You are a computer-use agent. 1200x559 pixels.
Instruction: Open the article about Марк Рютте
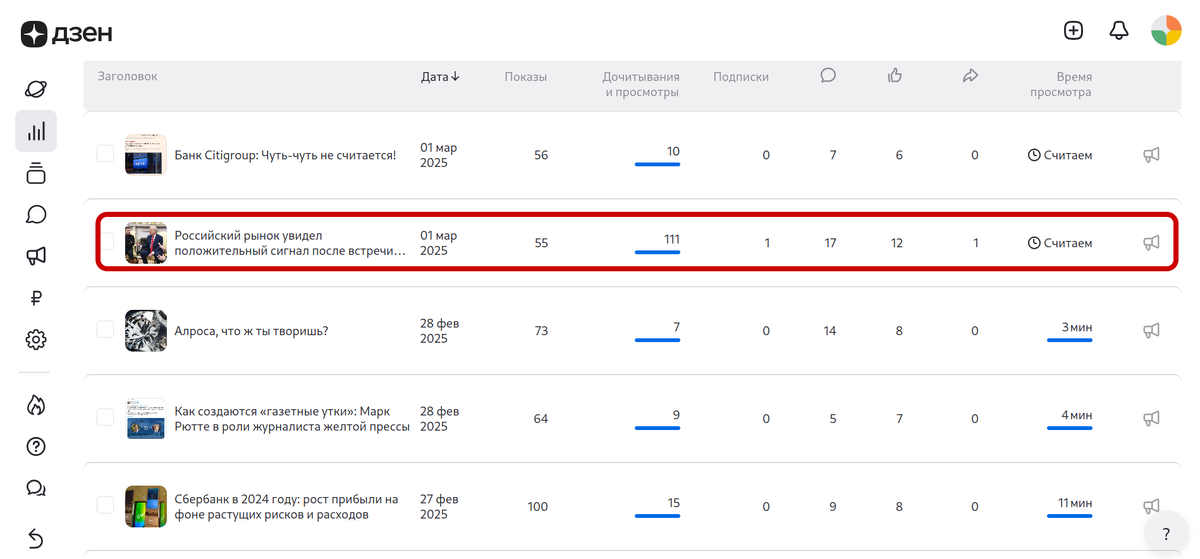[x=292, y=418]
